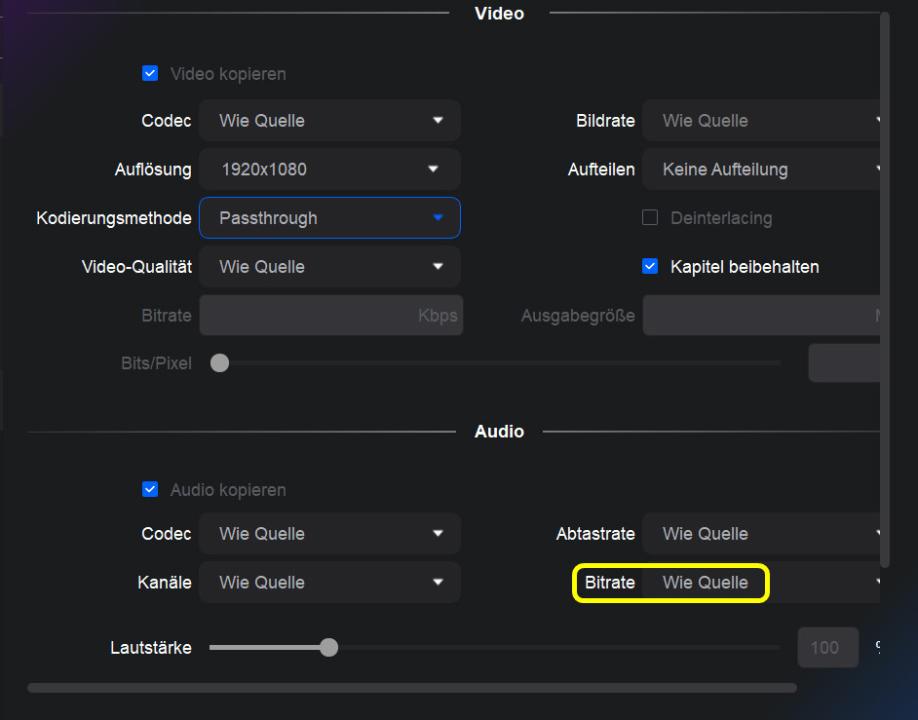Viewport: 918px width, 720px height.
Task: Click the video Bitrate Kbps field
Action: click(x=329, y=316)
